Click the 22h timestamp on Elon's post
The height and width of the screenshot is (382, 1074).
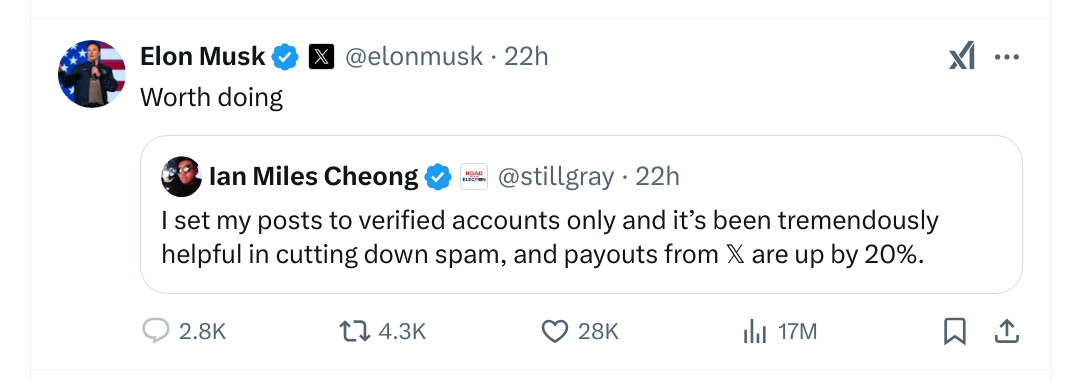click(x=526, y=57)
